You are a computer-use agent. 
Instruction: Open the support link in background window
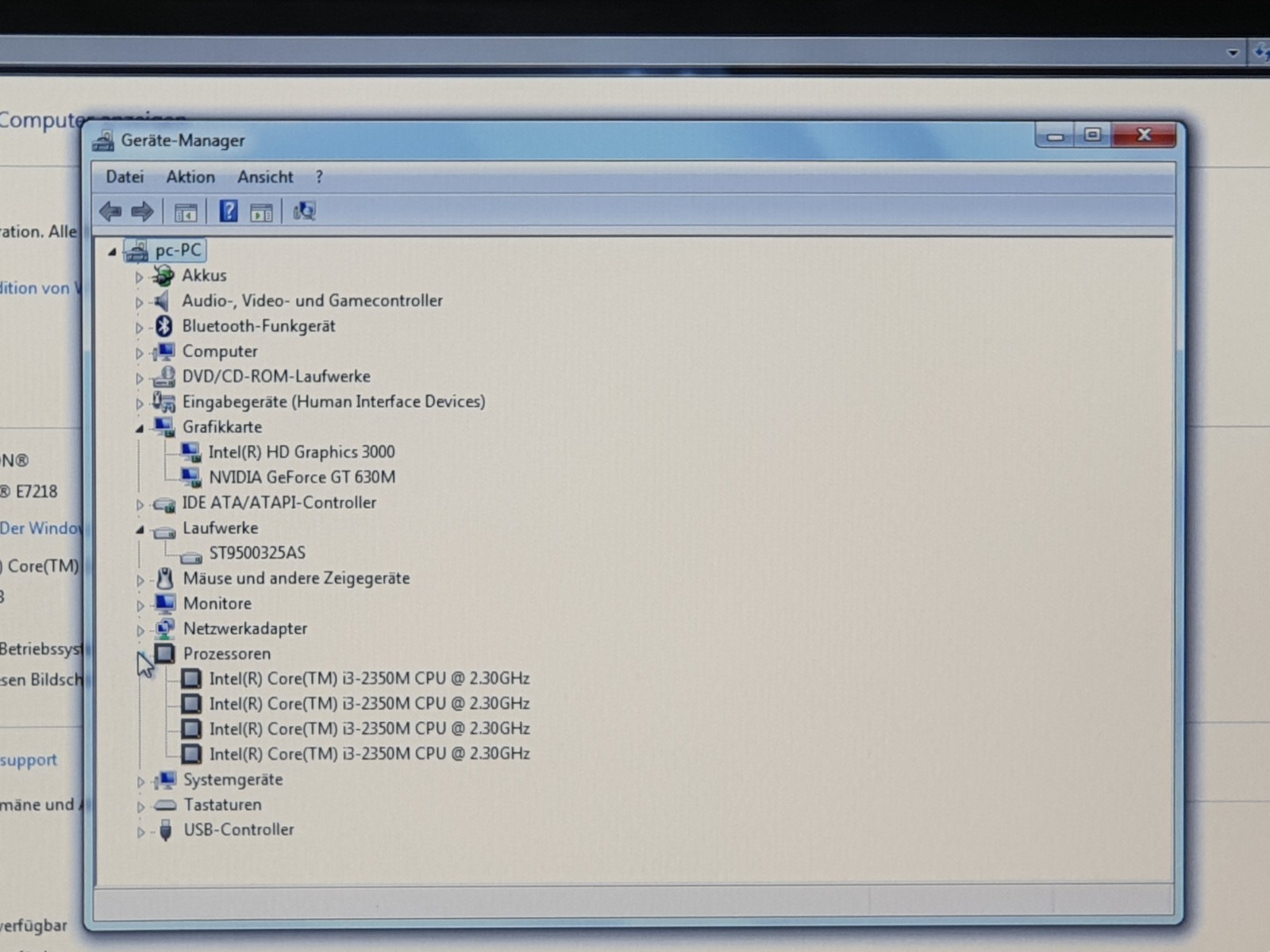coord(29,760)
